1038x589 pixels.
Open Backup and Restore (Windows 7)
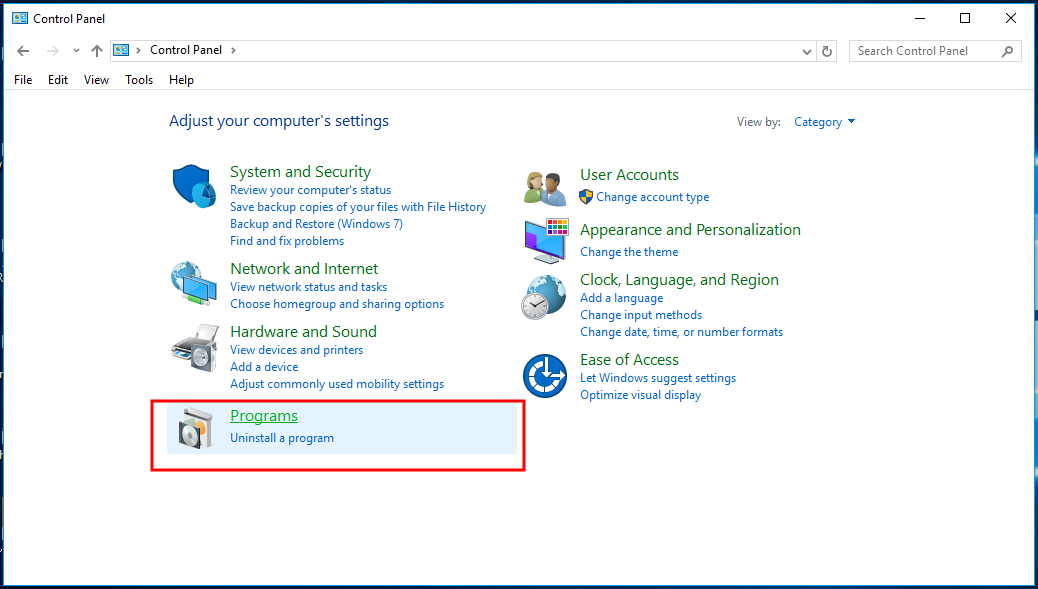[316, 223]
